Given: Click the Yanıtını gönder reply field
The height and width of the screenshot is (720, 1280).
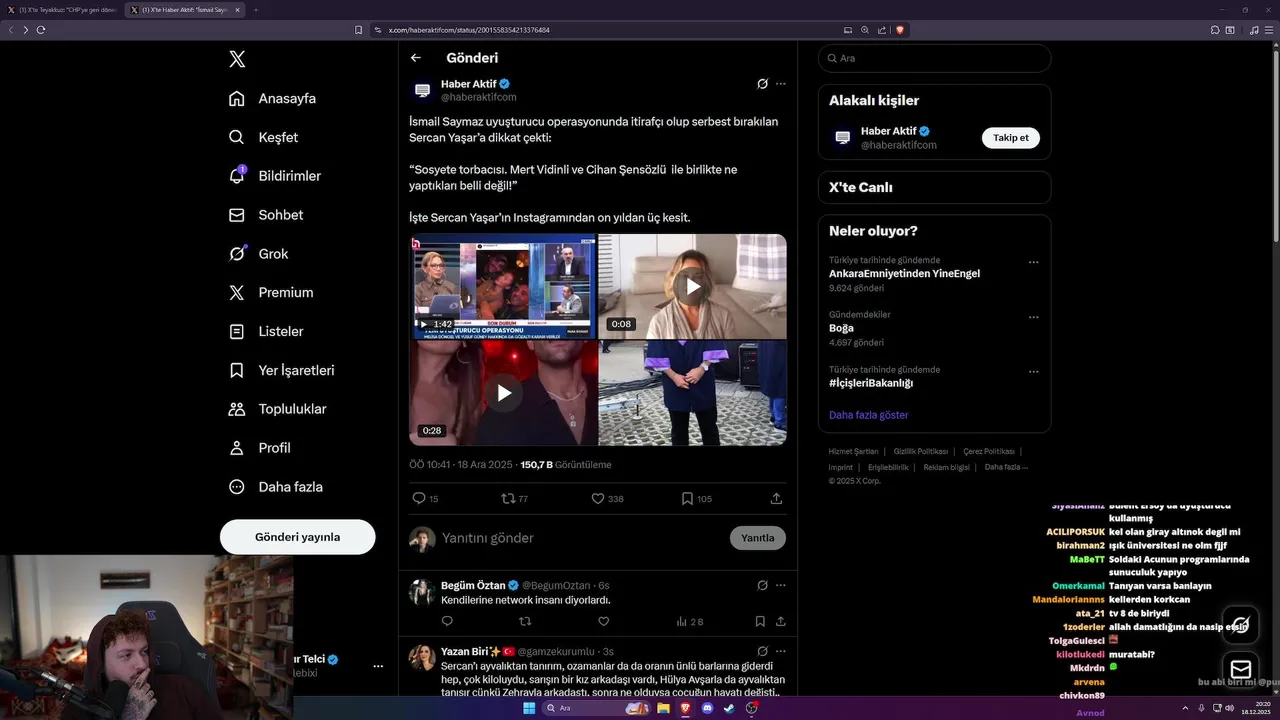Looking at the screenshot, I should (x=580, y=538).
